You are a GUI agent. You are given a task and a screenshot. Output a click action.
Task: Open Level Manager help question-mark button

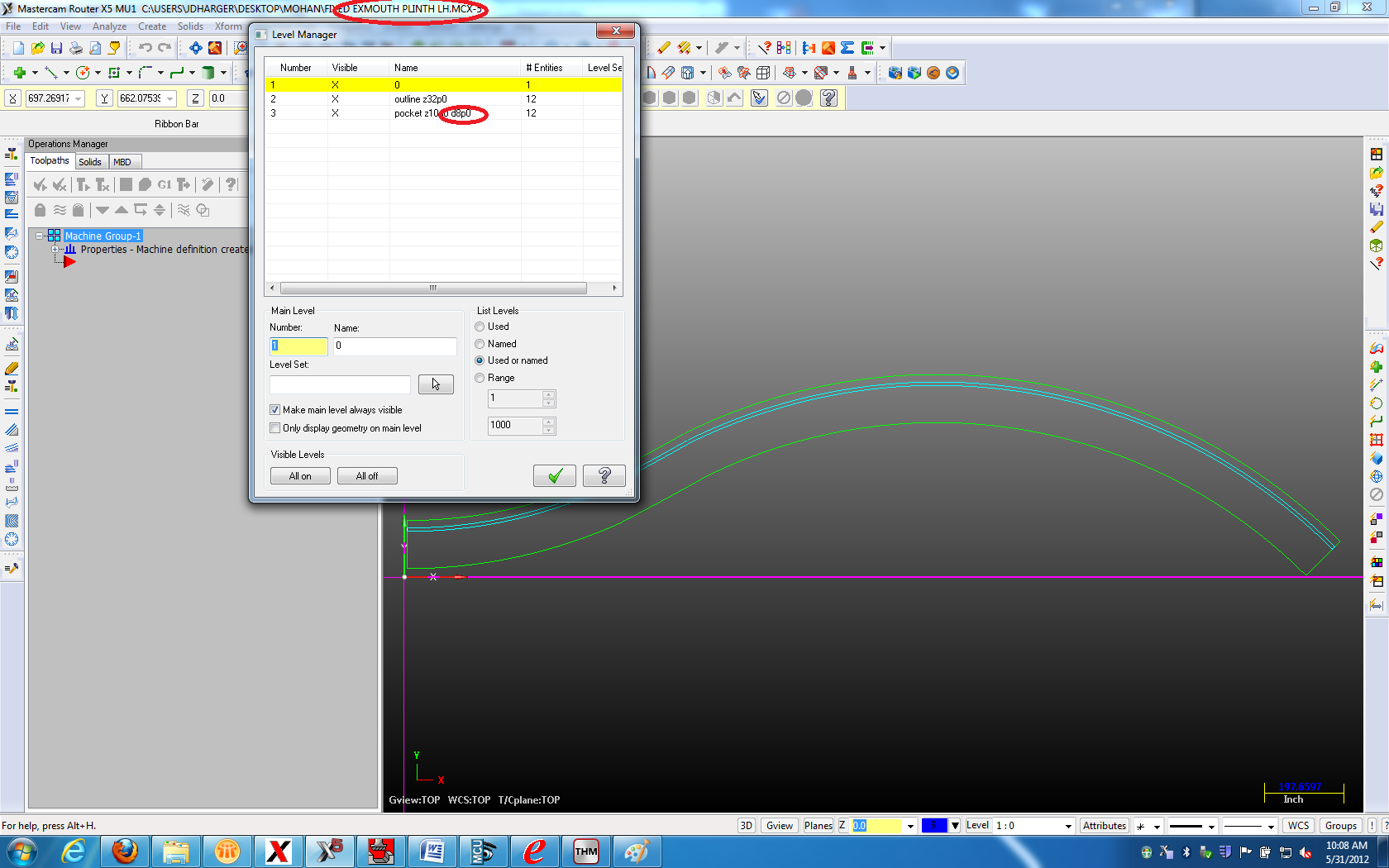click(604, 475)
